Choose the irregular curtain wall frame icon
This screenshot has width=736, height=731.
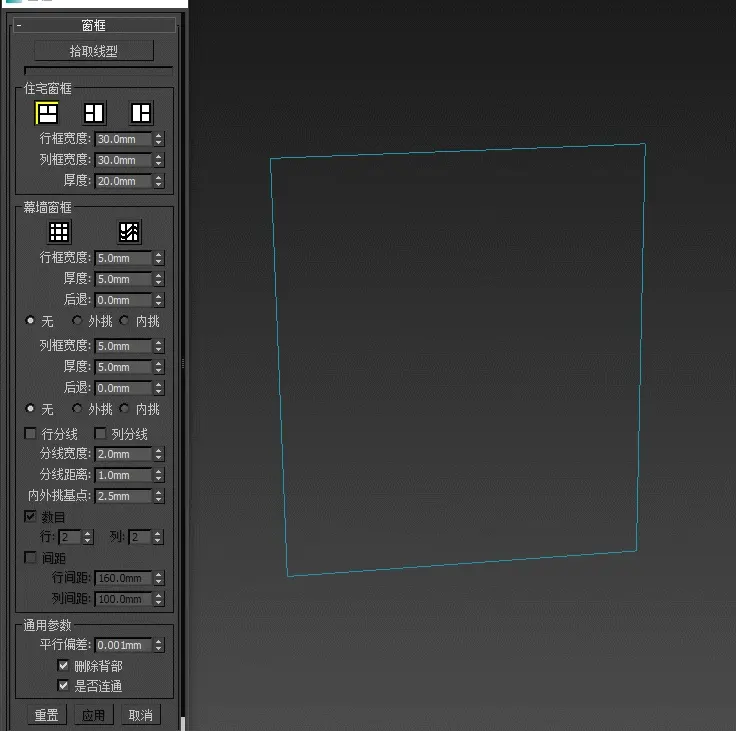tap(129, 232)
